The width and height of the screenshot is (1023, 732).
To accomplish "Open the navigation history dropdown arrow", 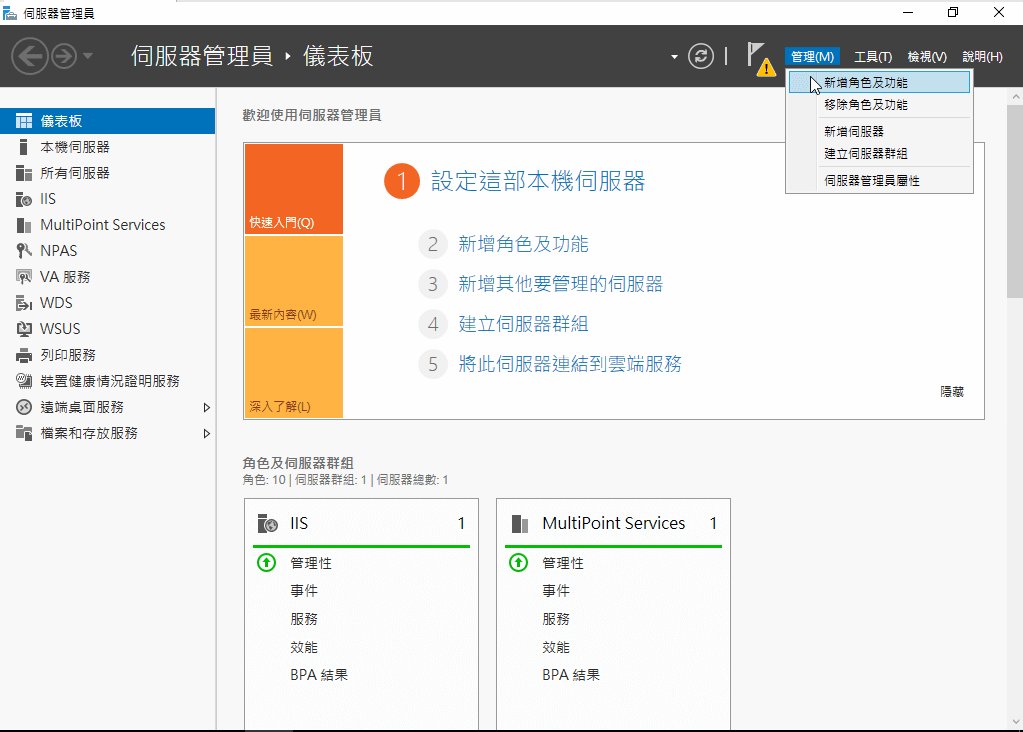I will [x=88, y=56].
